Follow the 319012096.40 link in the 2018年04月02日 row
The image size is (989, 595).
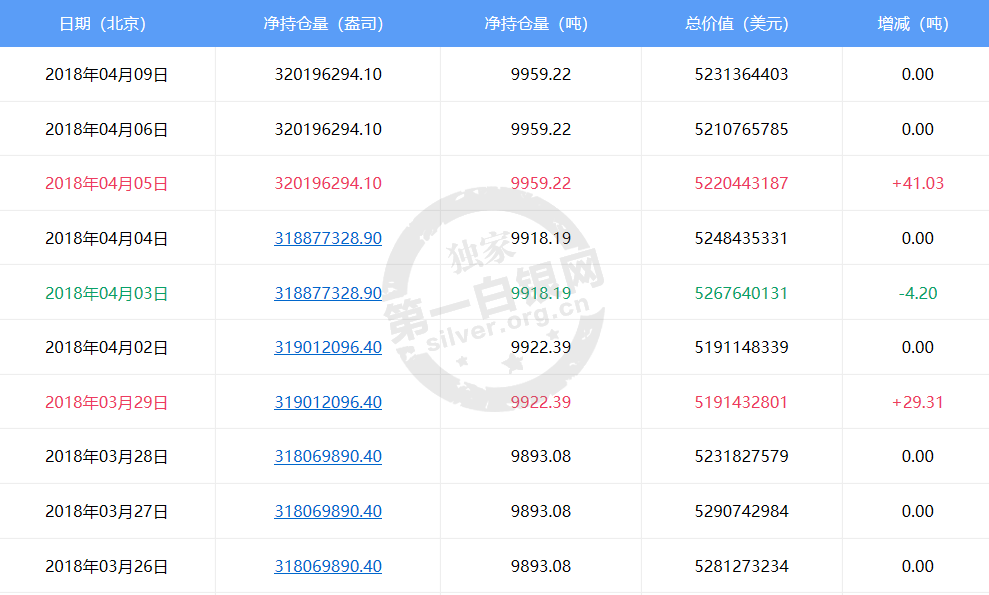[x=328, y=348]
